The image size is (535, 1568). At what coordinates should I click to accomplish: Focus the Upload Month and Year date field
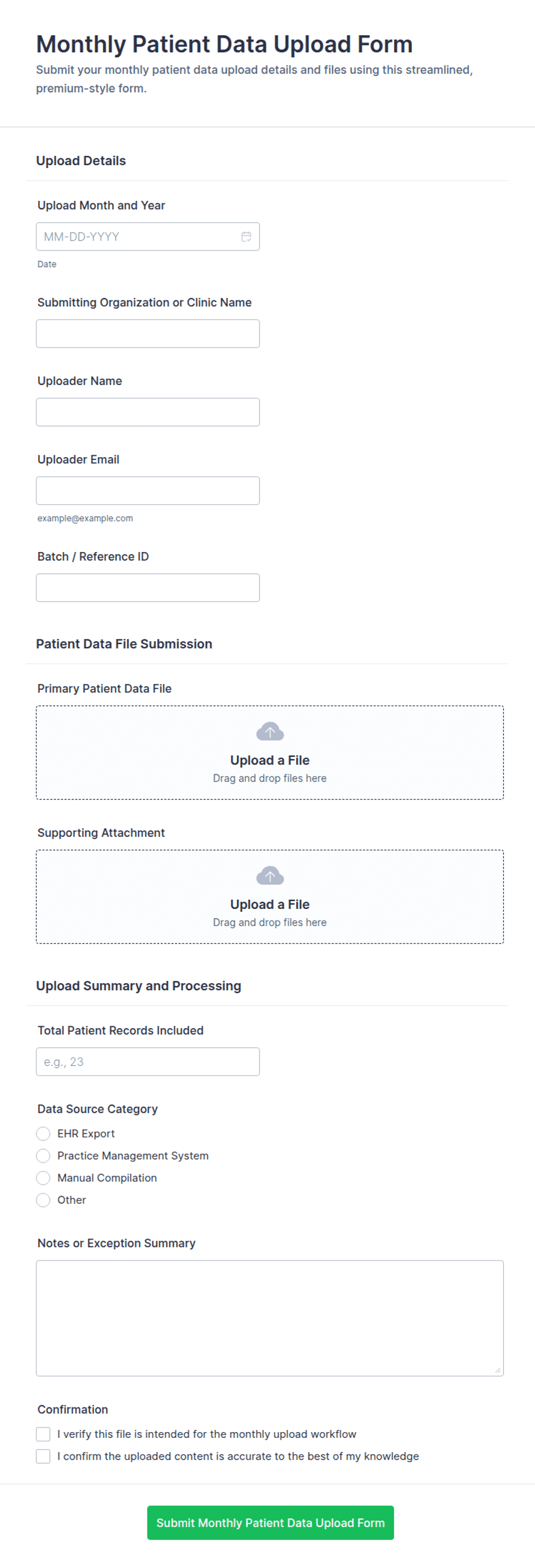(x=148, y=237)
